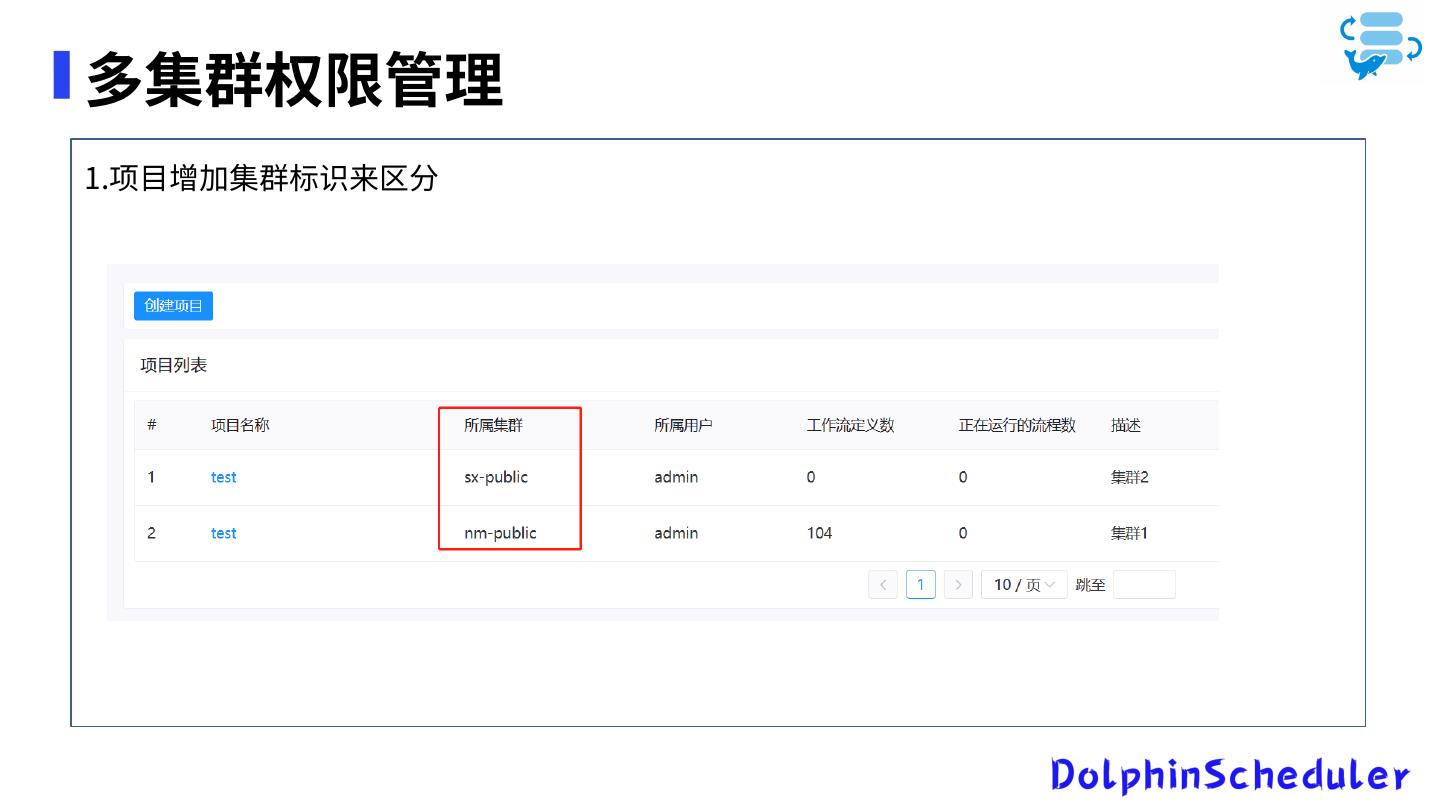Click the 工作流定义数 column header
This screenshot has height=810, width=1440.
coord(850,425)
